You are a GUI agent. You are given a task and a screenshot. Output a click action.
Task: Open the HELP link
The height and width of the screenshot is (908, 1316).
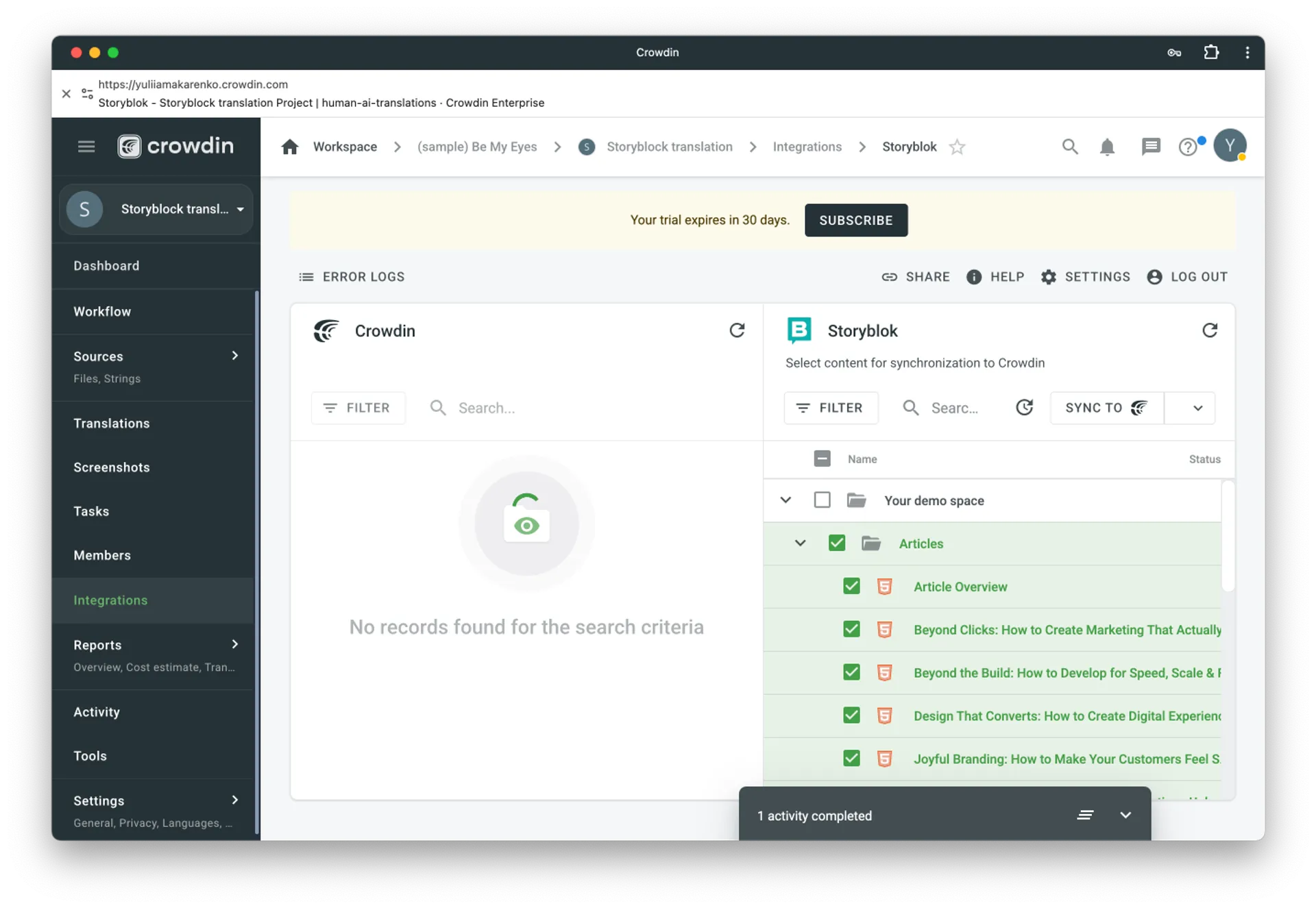(x=995, y=277)
